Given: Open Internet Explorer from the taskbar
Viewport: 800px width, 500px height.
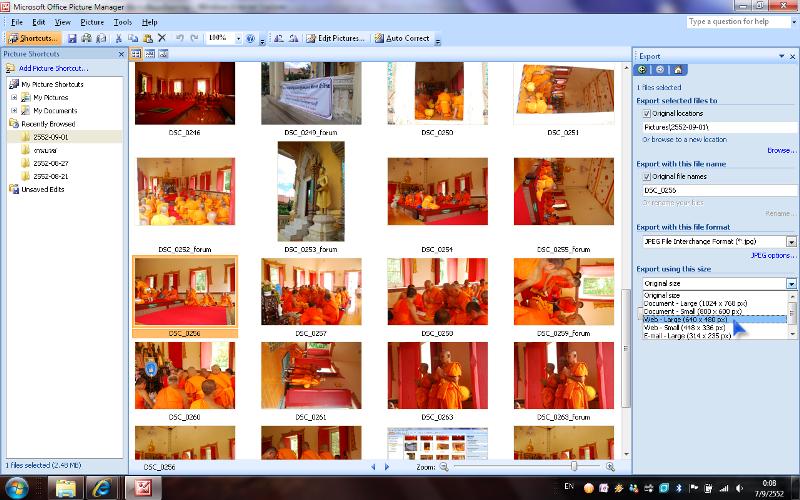Looking at the screenshot, I should [101, 487].
